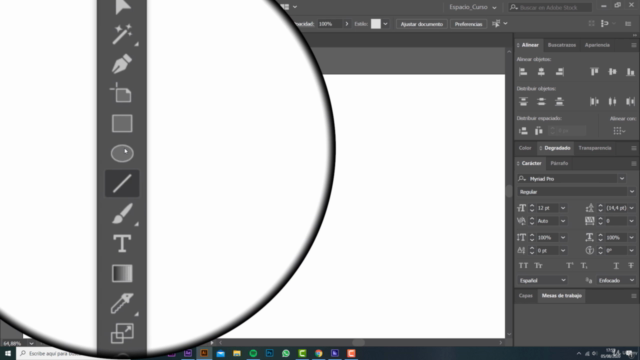Distribute vertical spacing between objects

click(523, 131)
